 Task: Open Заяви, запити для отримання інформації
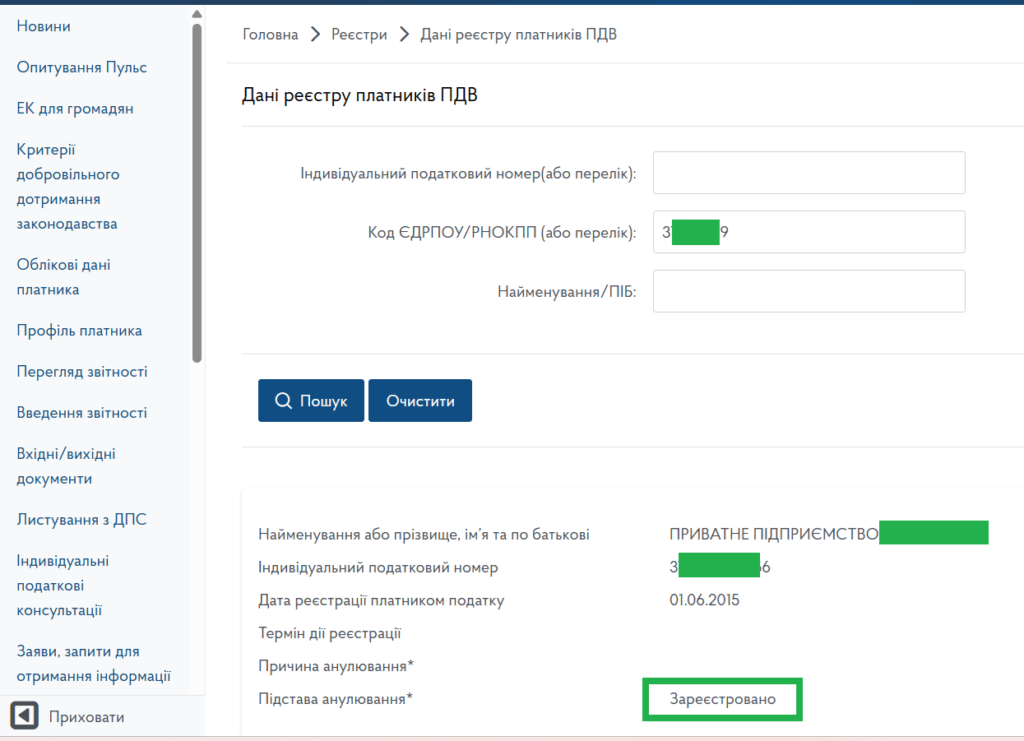(x=93, y=663)
